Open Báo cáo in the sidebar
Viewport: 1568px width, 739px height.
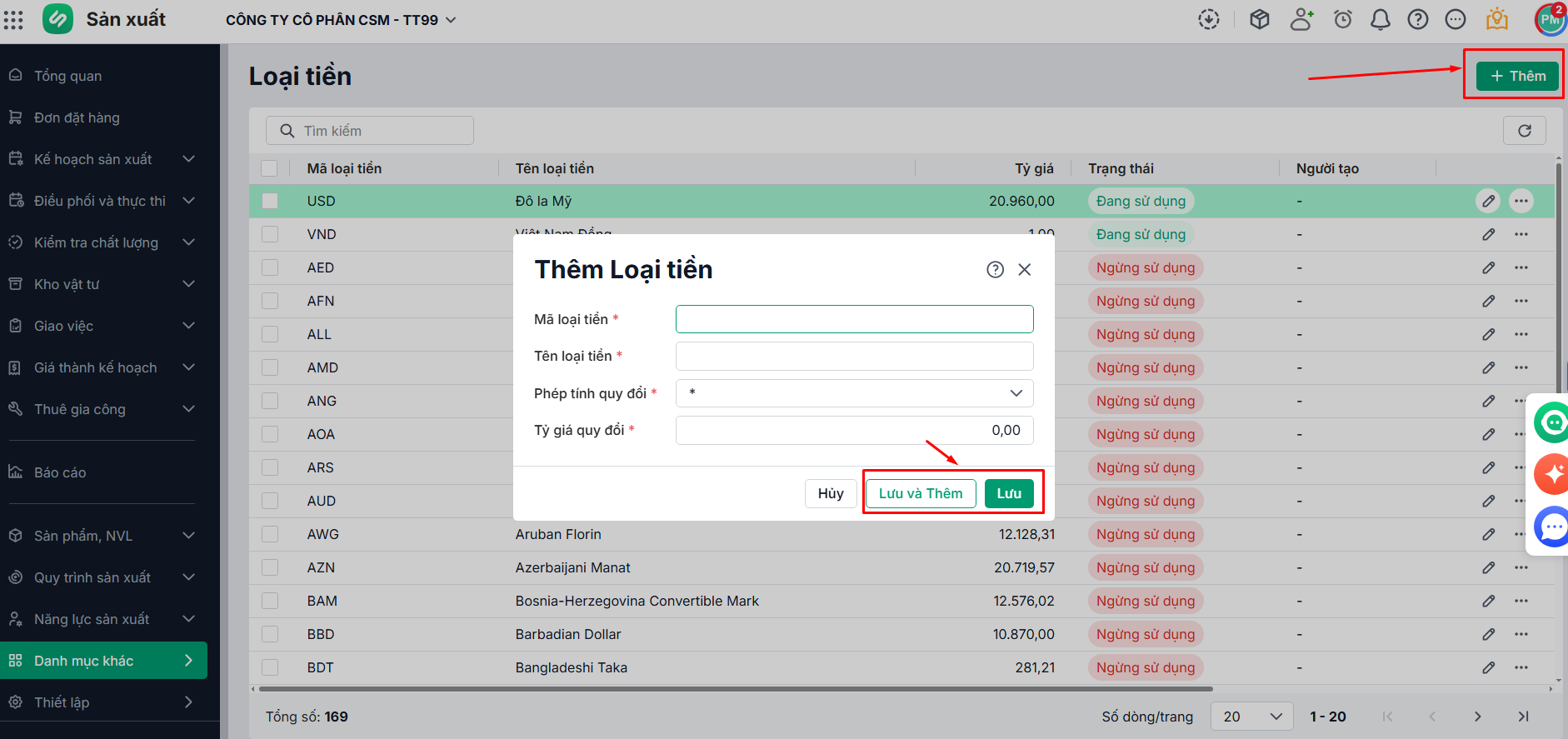point(103,472)
